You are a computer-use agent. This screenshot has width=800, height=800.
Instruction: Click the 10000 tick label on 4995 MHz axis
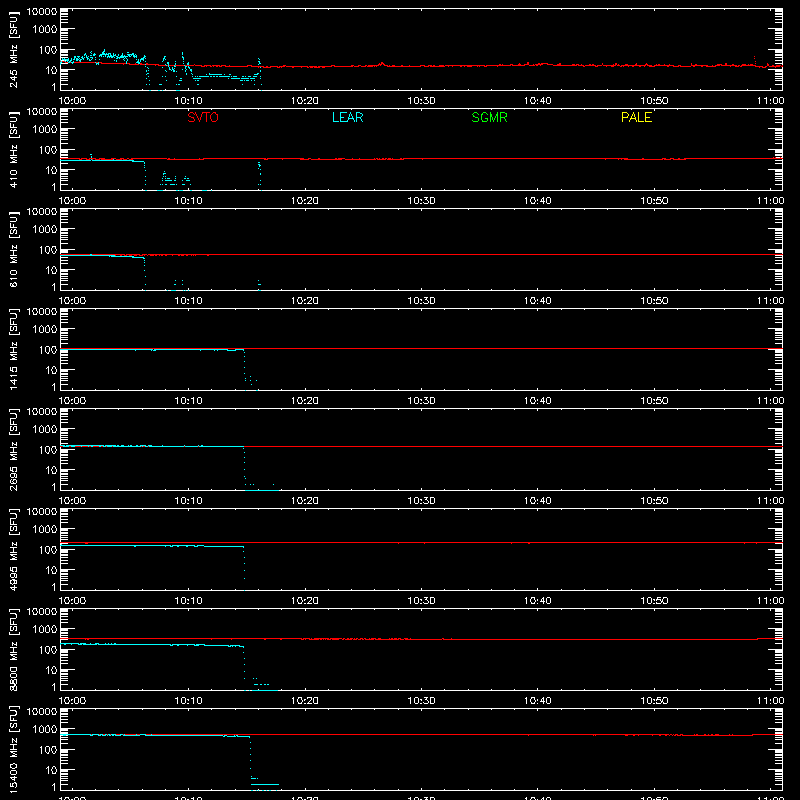42,512
